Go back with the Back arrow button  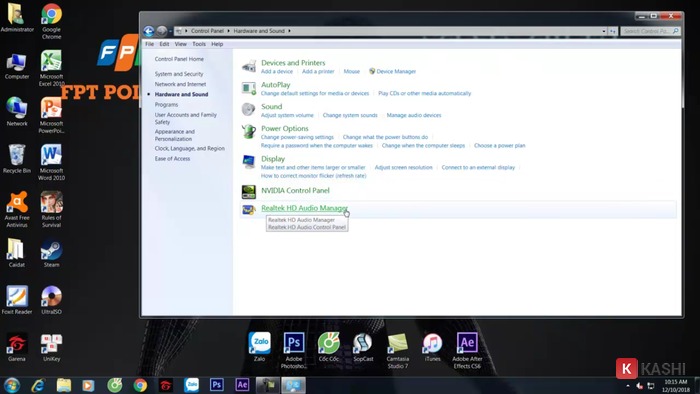(149, 31)
